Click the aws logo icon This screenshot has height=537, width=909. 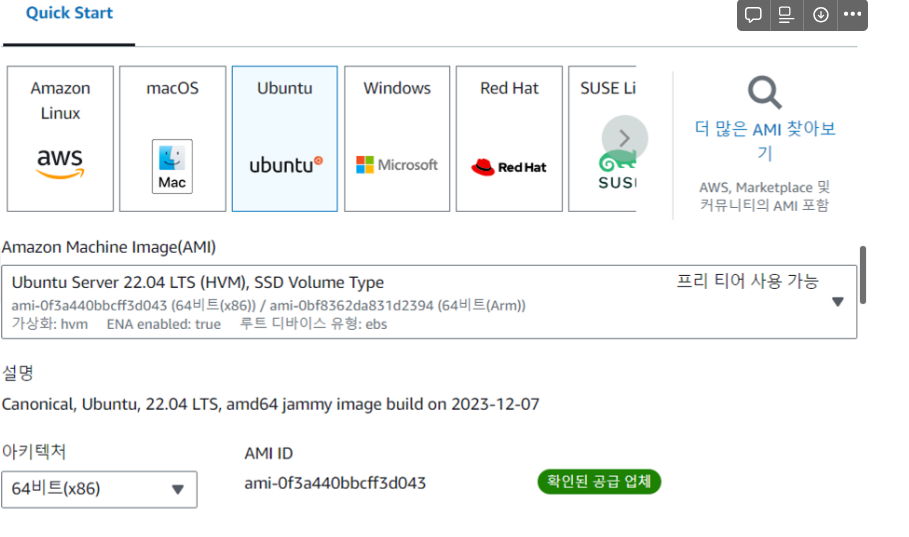pos(60,163)
